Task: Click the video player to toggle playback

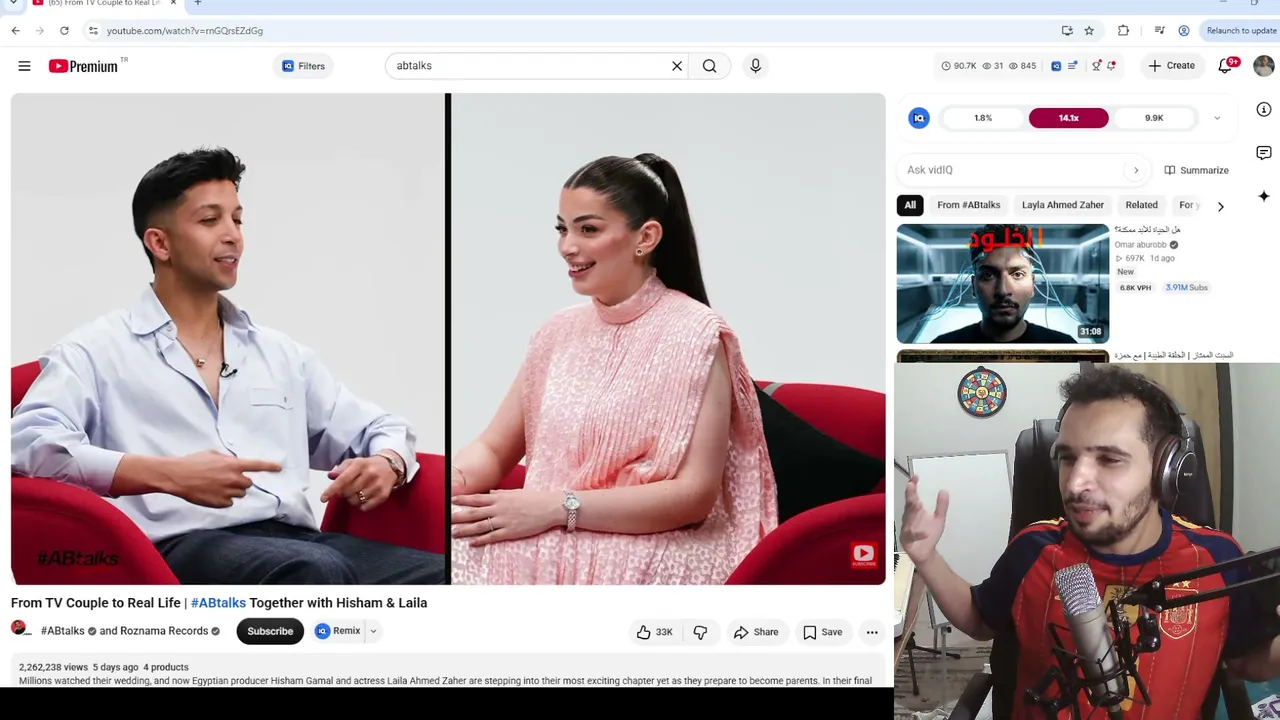Action: pyautogui.click(x=448, y=339)
